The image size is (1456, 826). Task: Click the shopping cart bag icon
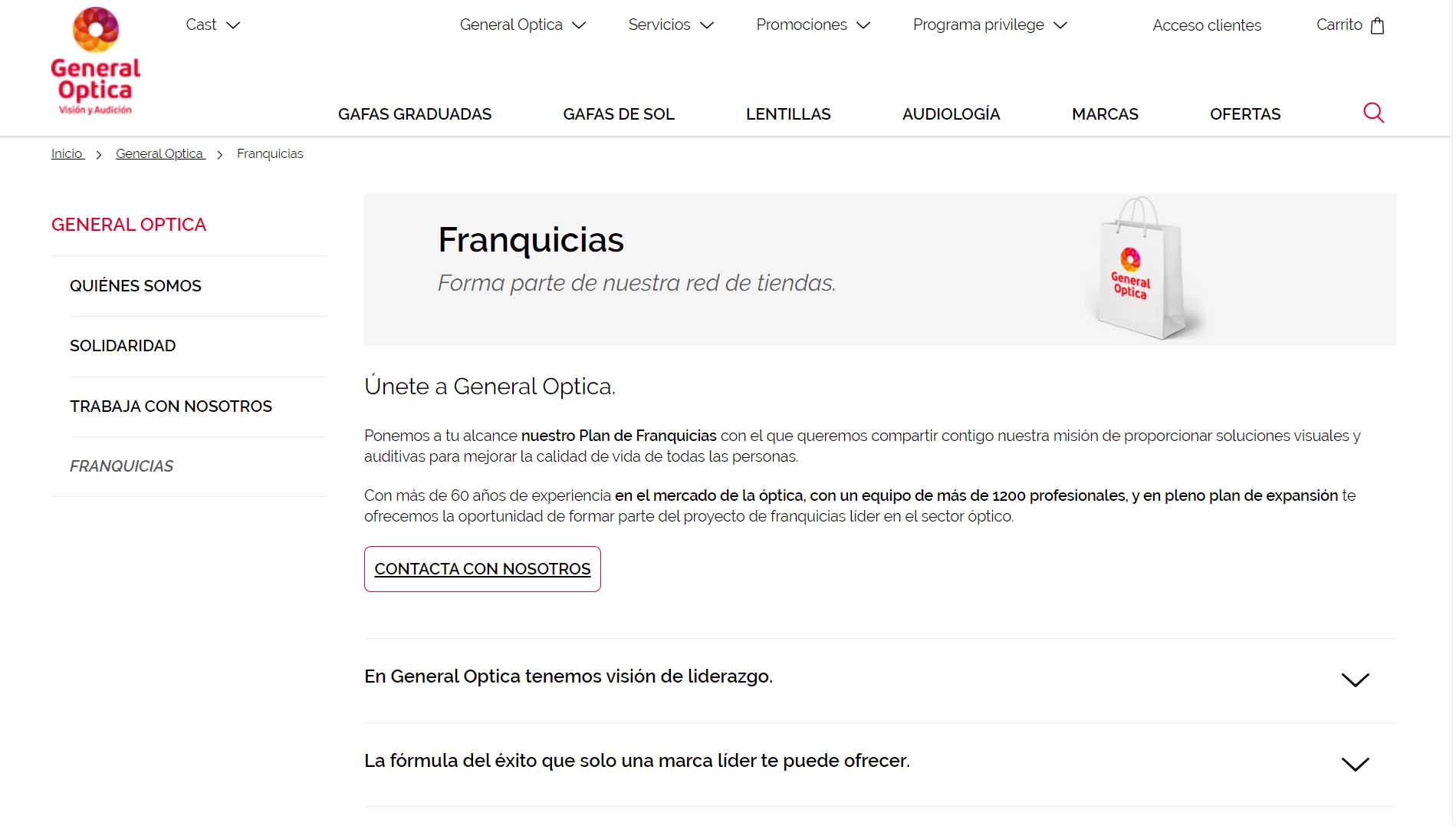1378,25
